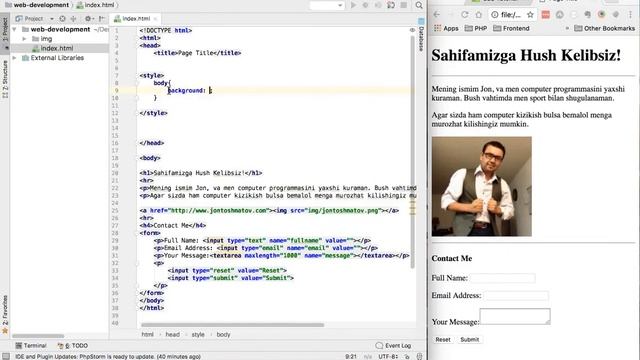Click index.html breadcrumb in navigation bar
Viewport: 640px width, 360px height.
point(96,5)
